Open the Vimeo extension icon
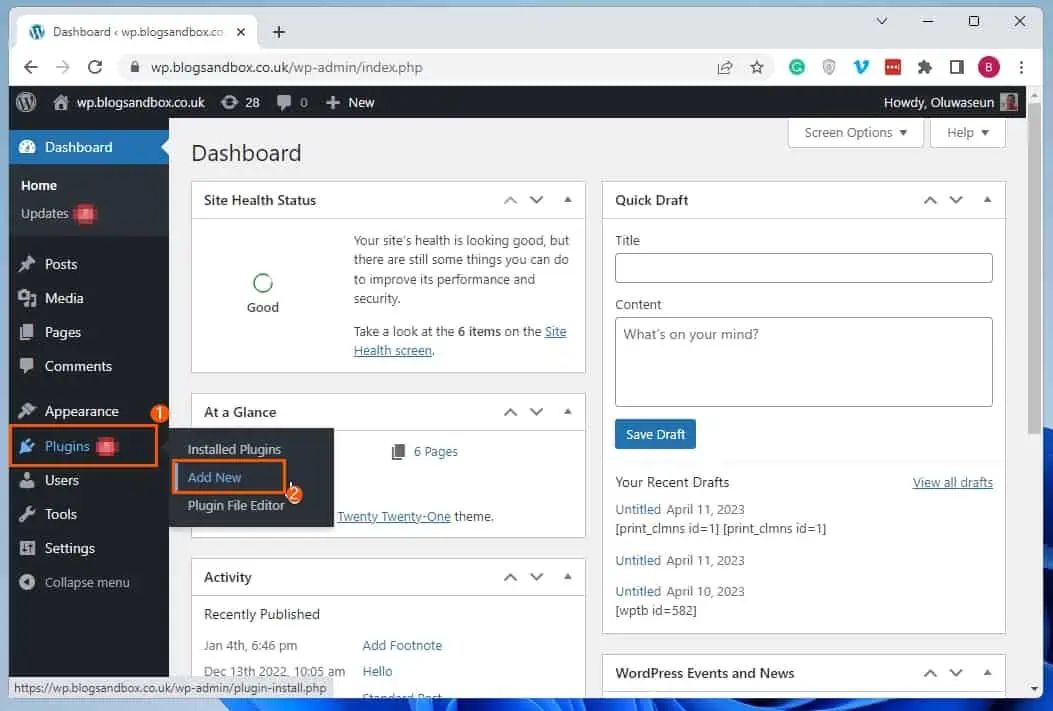 (861, 67)
